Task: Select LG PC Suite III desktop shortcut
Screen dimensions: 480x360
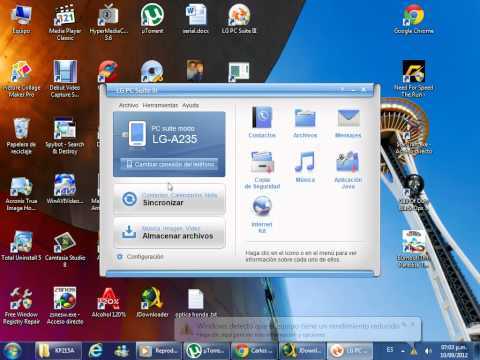Action: pyautogui.click(x=239, y=19)
